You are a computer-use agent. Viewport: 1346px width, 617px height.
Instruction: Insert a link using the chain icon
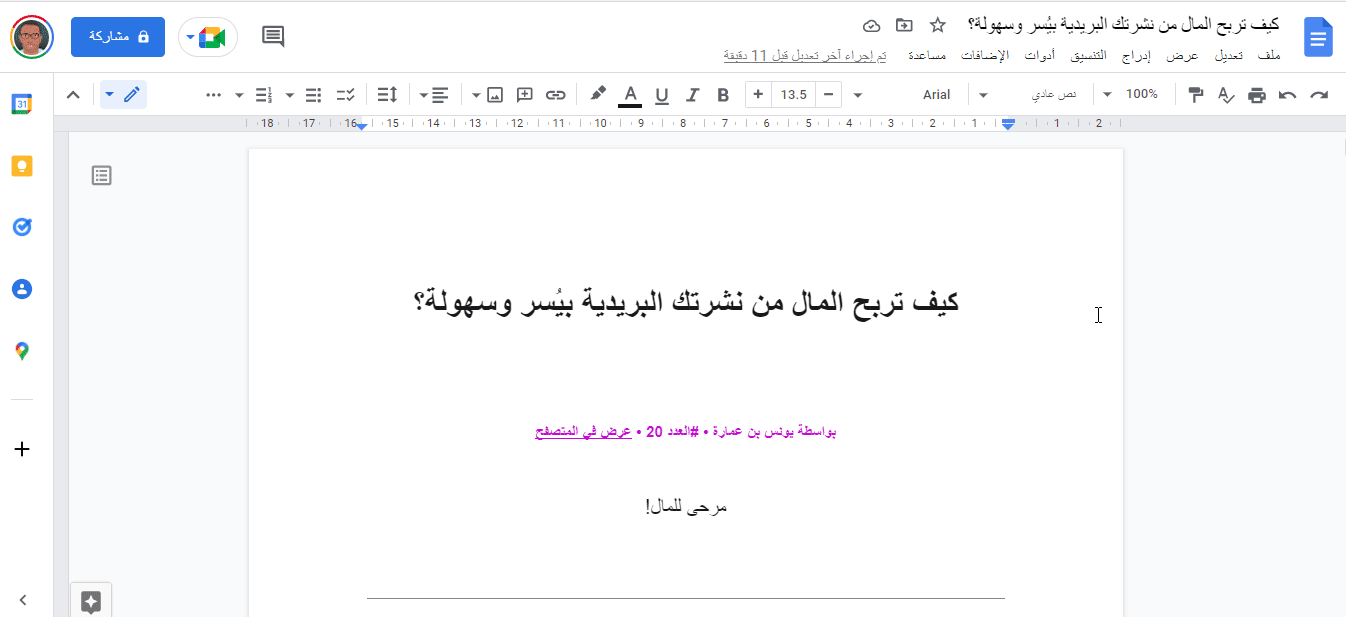(x=555, y=95)
